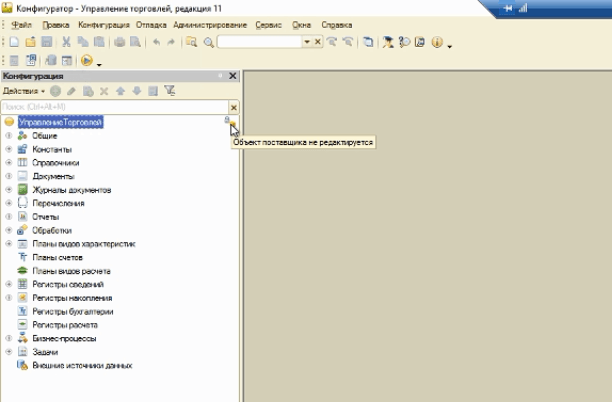
Task: Open the Конфигурация menu
Action: [103, 25]
